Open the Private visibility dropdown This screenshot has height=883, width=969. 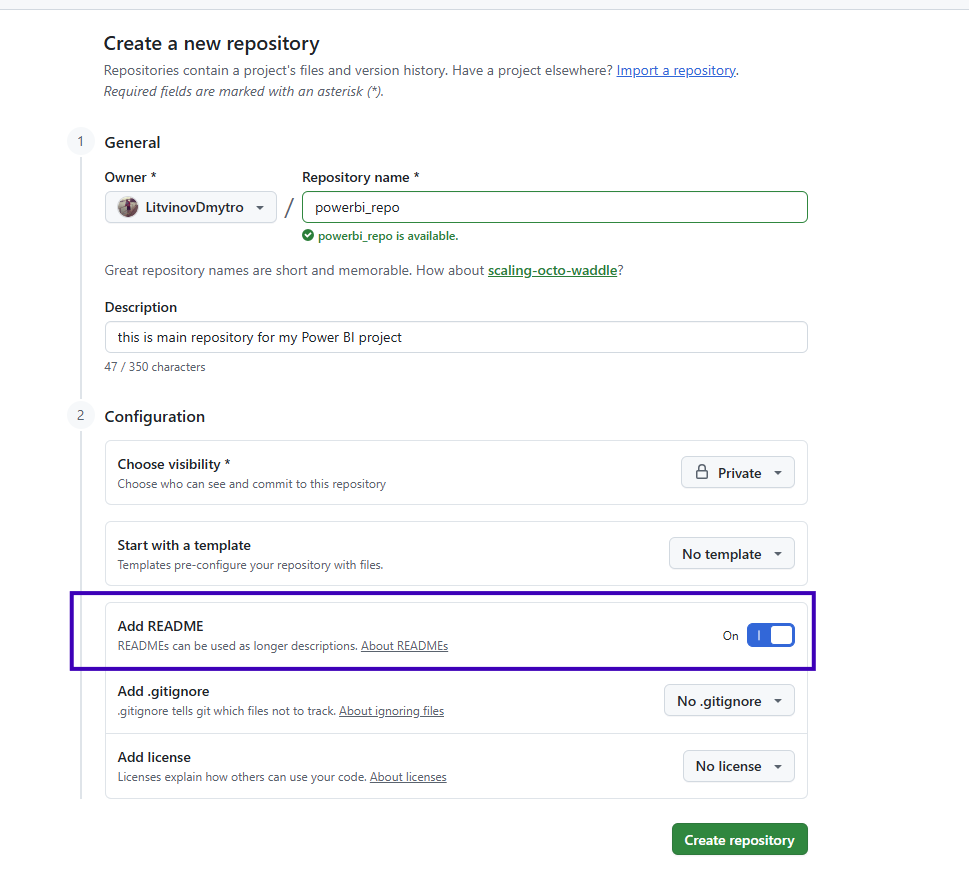(x=738, y=473)
